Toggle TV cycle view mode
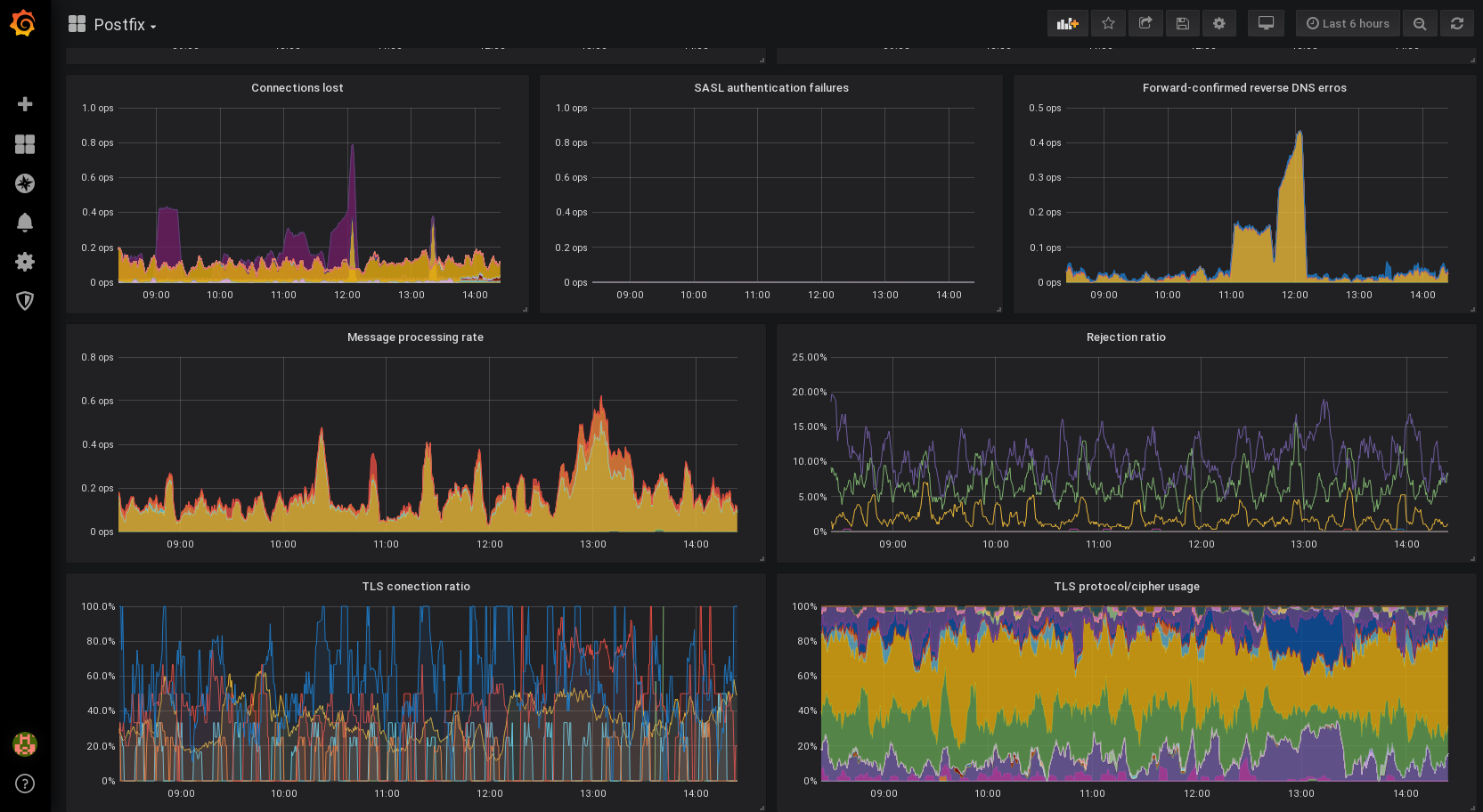Screen dimensions: 1483x812 1266,24
